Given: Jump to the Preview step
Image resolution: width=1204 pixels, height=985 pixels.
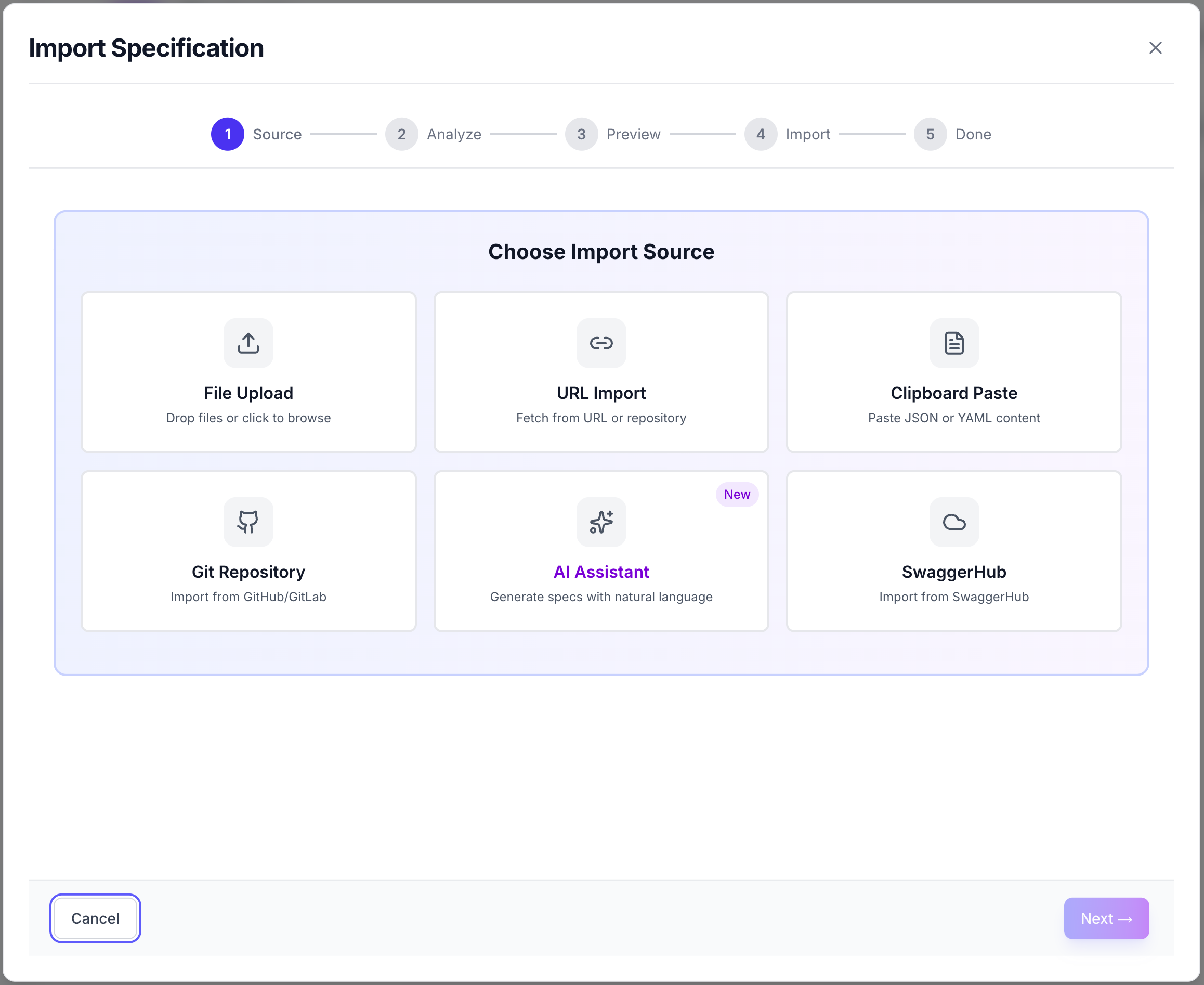Looking at the screenshot, I should (x=581, y=134).
